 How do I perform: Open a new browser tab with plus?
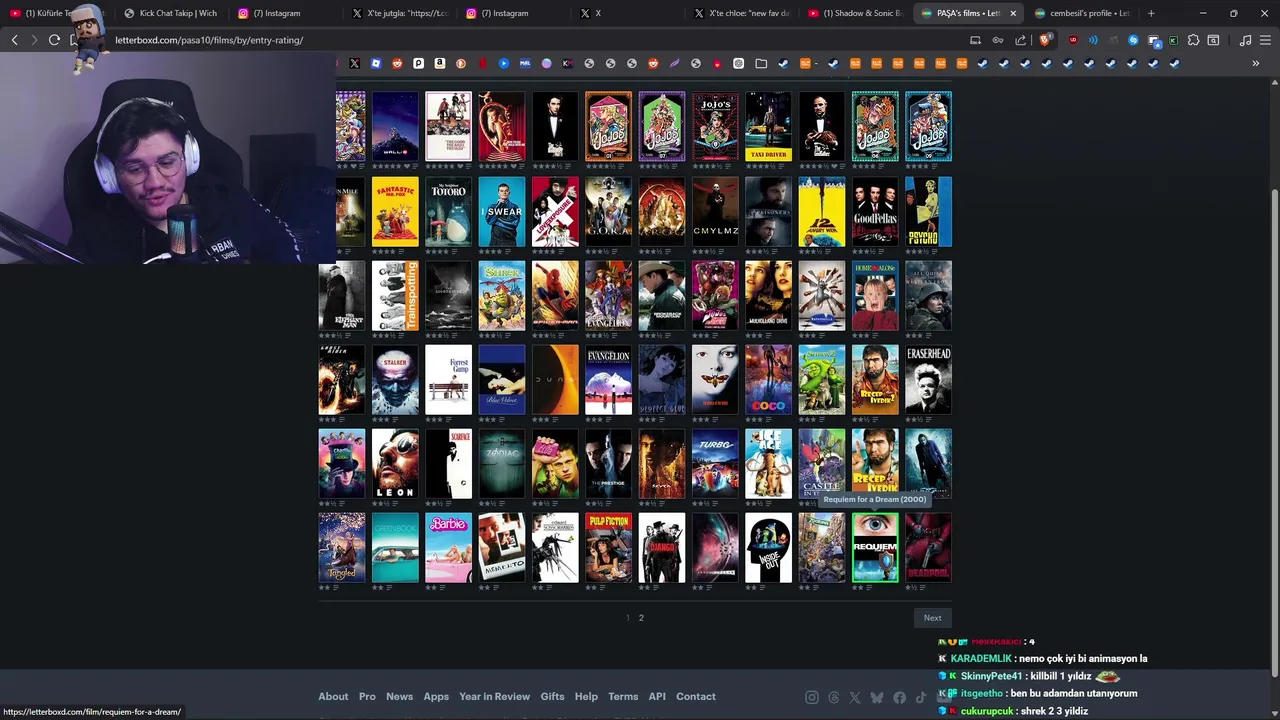1151,13
